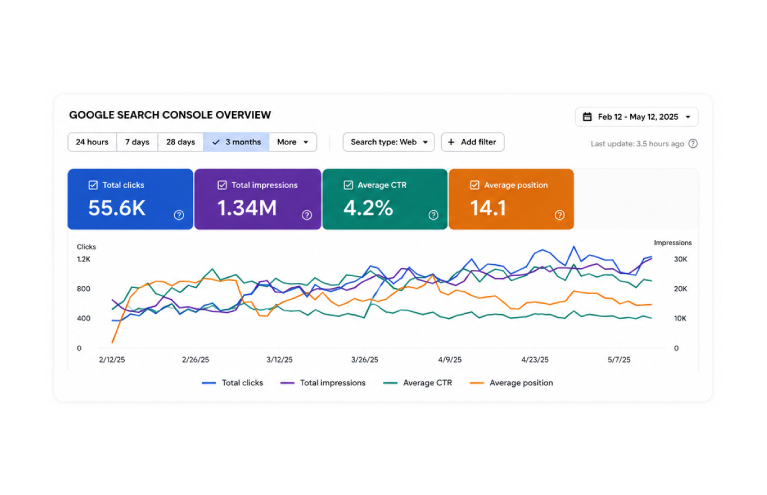Click checkmark icon on 3 months tab

coord(216,142)
